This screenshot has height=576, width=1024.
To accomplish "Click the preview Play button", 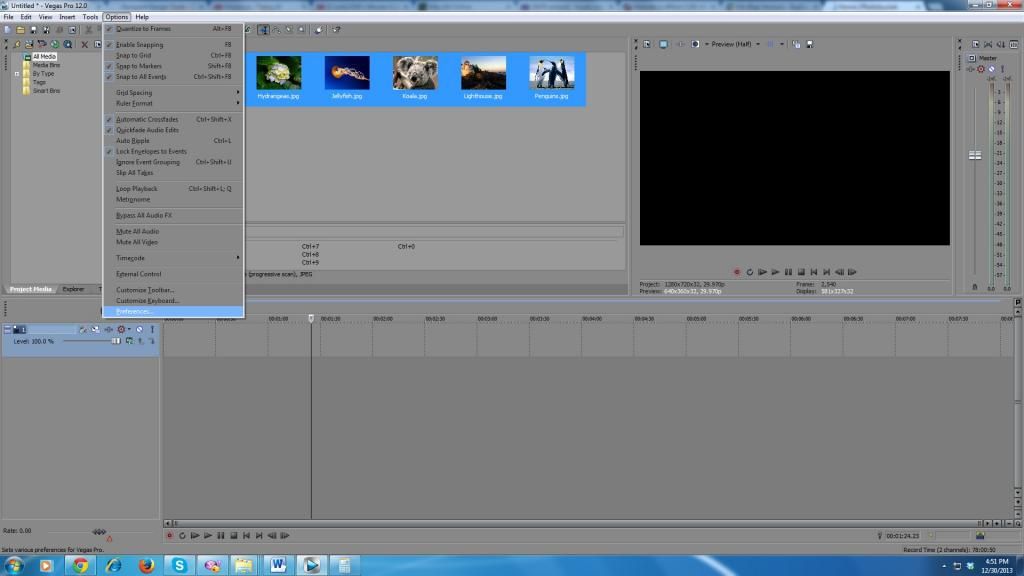I will click(775, 272).
